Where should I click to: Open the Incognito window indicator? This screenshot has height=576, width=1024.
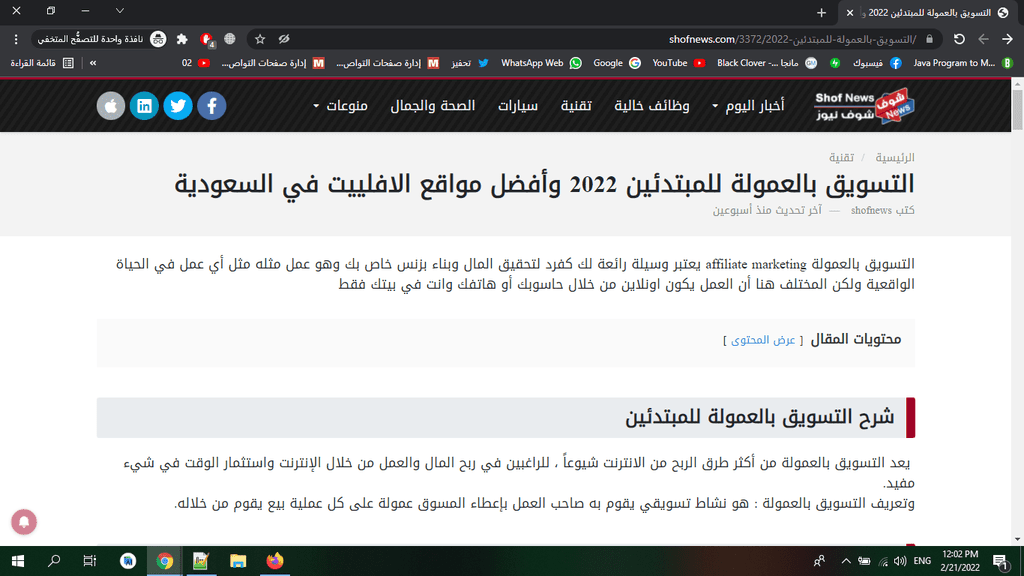click(101, 39)
